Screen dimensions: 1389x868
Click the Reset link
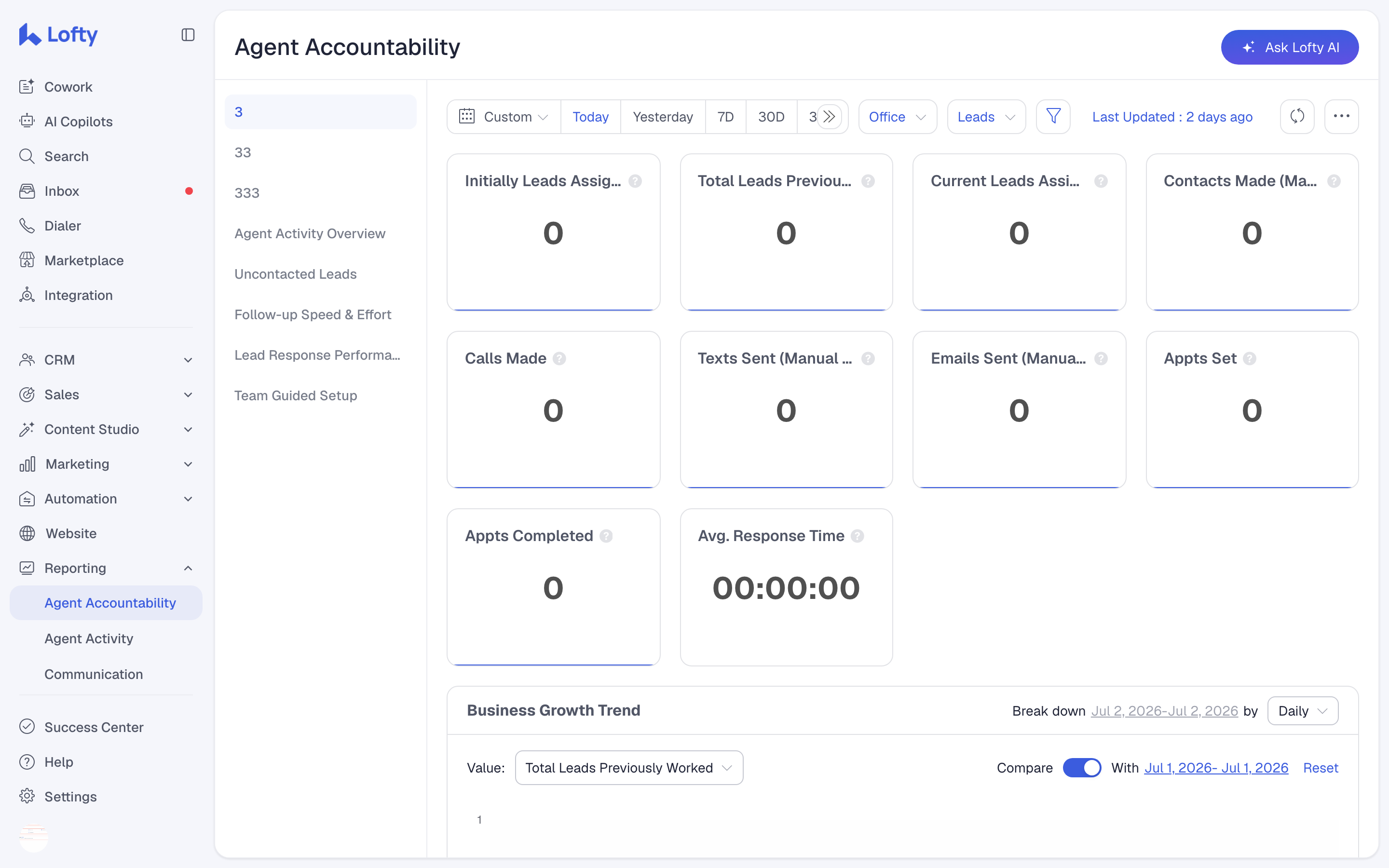point(1321,768)
